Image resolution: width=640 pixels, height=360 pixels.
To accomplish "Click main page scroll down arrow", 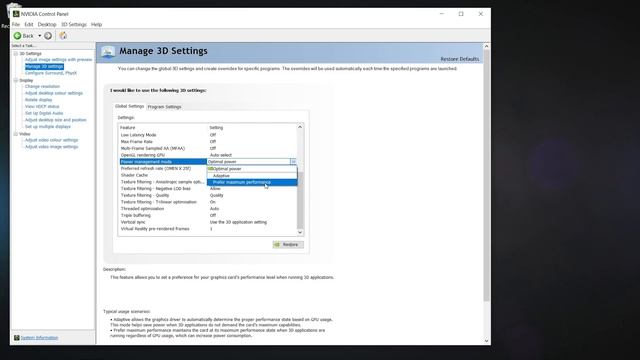I will pyautogui.click(x=487, y=340).
